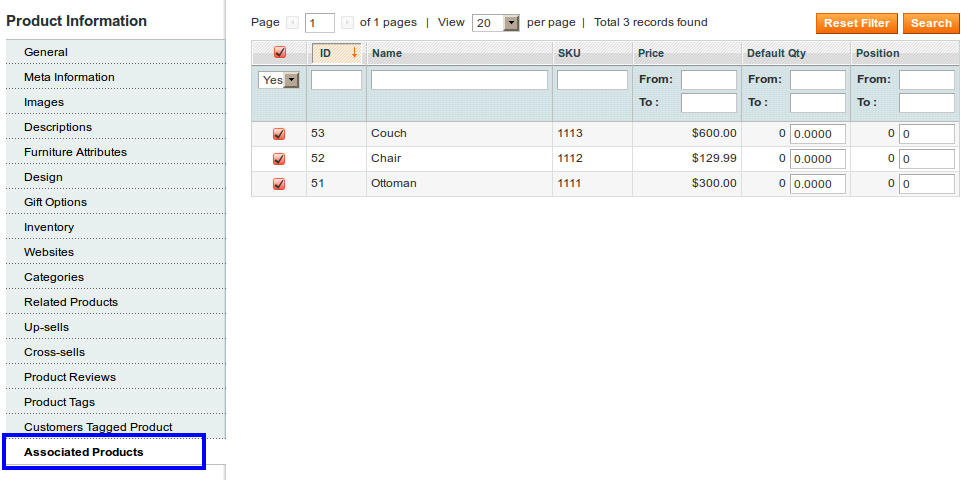Select the Categories tab

coord(116,277)
